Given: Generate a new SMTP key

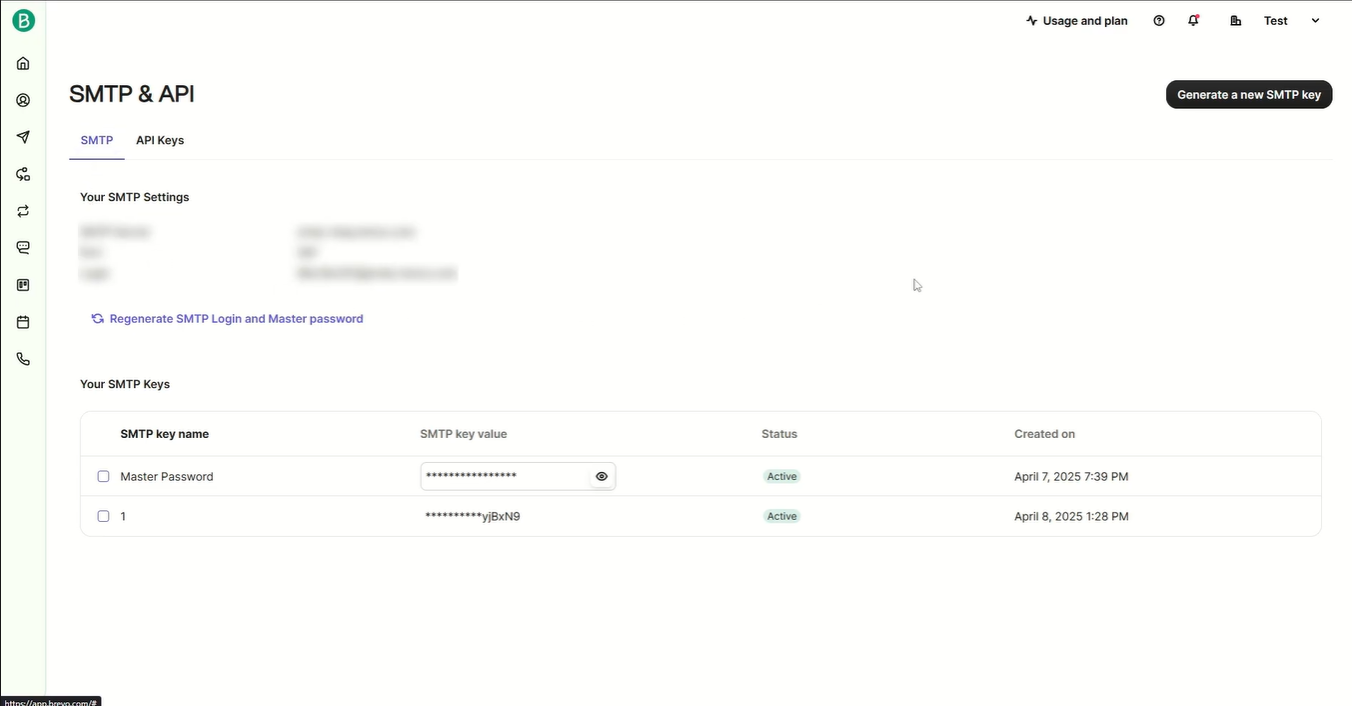Looking at the screenshot, I should coord(1248,94).
